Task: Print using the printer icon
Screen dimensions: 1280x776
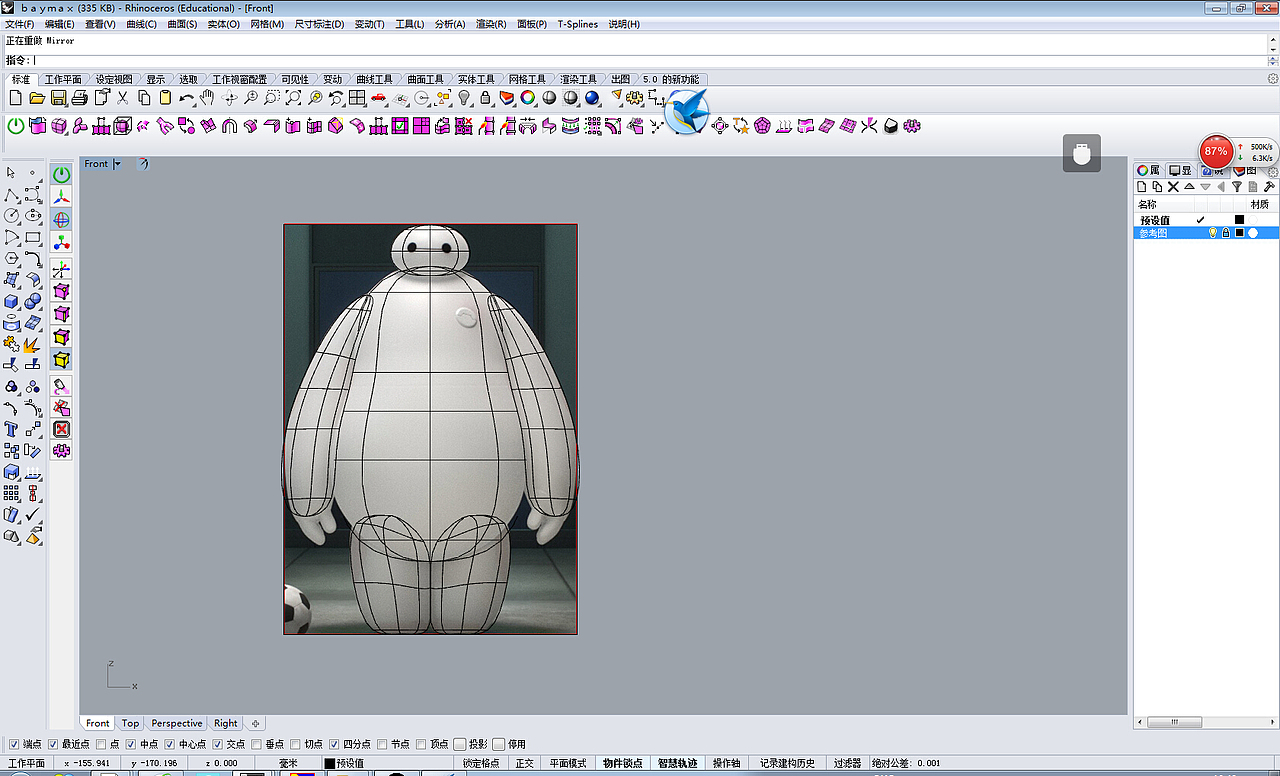Action: [x=80, y=98]
